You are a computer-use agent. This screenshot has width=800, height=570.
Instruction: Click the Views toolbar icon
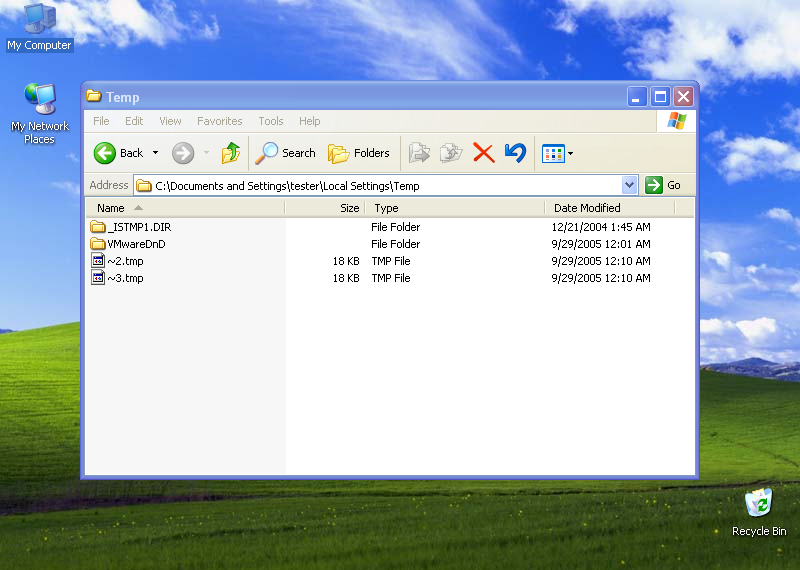tap(553, 153)
